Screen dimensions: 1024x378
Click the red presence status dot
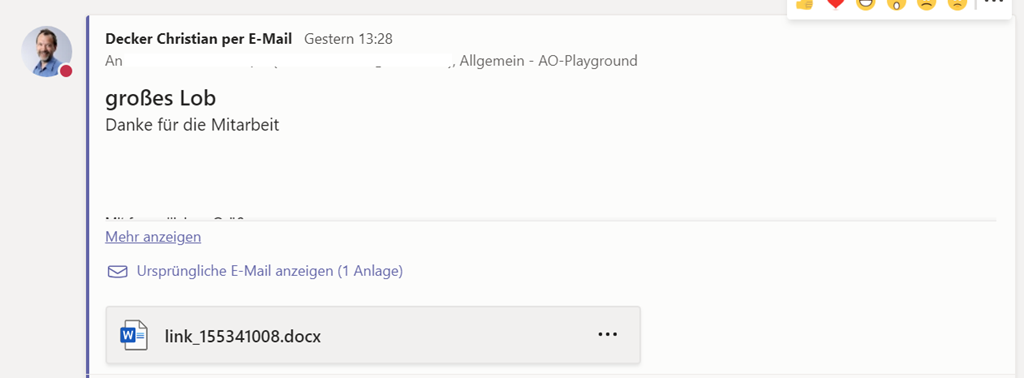(66, 71)
